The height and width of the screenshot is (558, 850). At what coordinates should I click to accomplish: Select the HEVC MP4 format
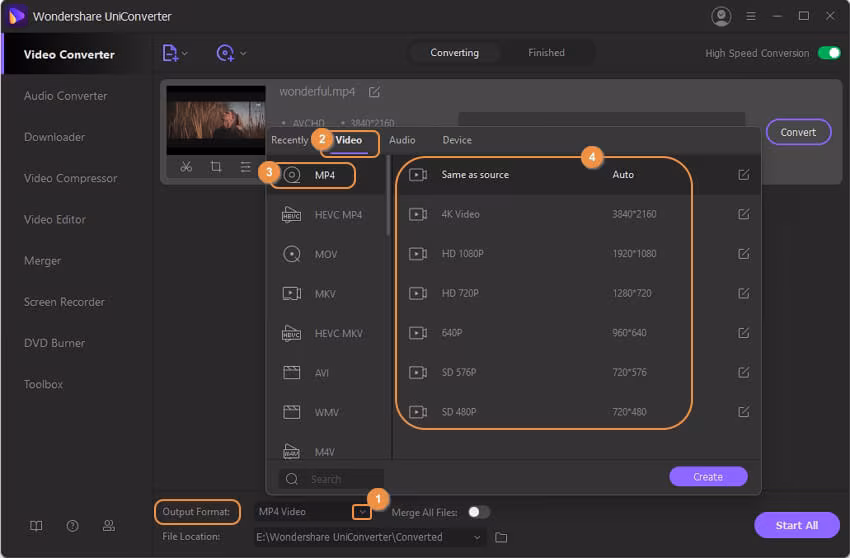tap(327, 215)
